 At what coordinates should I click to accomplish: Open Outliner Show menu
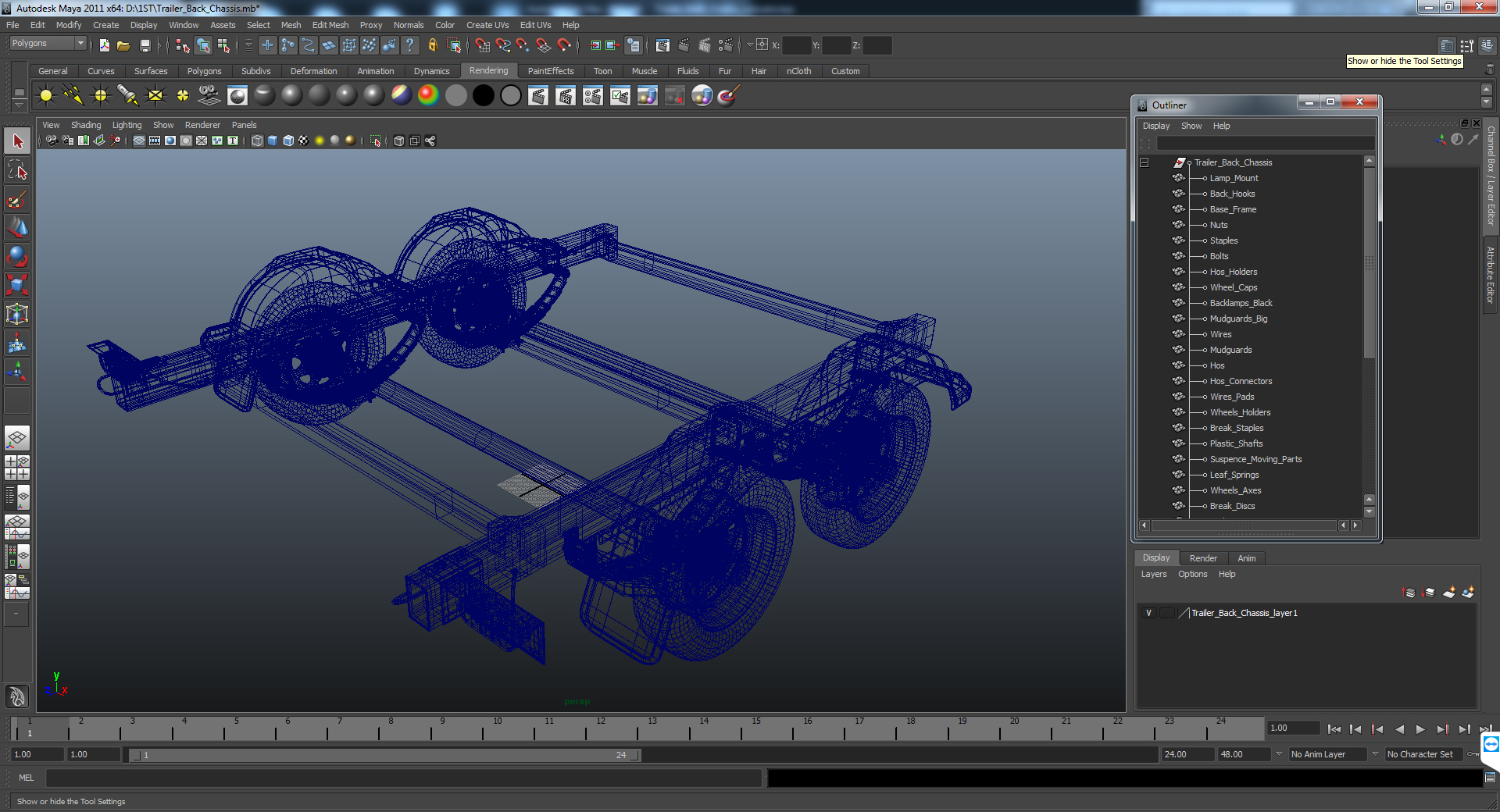point(1191,126)
